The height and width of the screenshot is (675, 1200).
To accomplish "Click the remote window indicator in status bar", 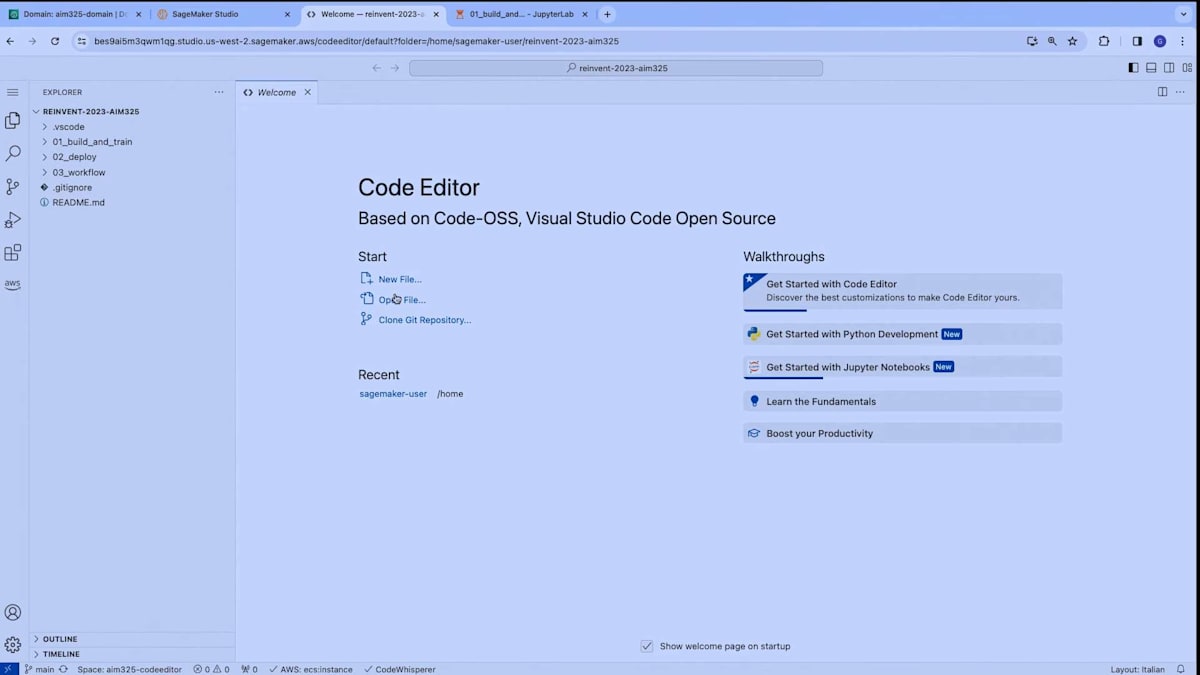I will [8, 669].
